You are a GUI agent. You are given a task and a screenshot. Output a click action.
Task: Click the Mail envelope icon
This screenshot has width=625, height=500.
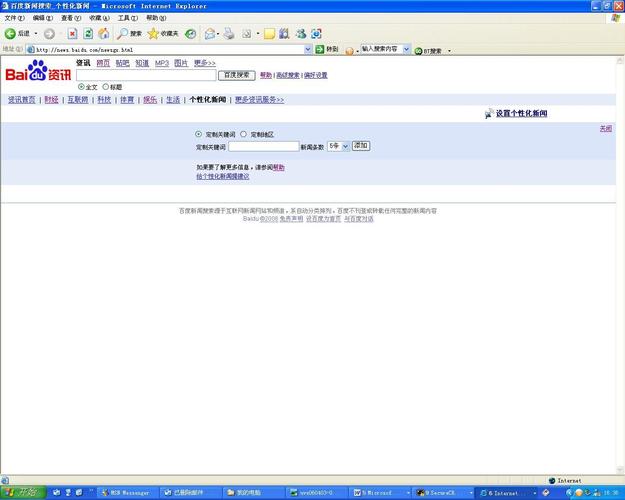point(210,34)
